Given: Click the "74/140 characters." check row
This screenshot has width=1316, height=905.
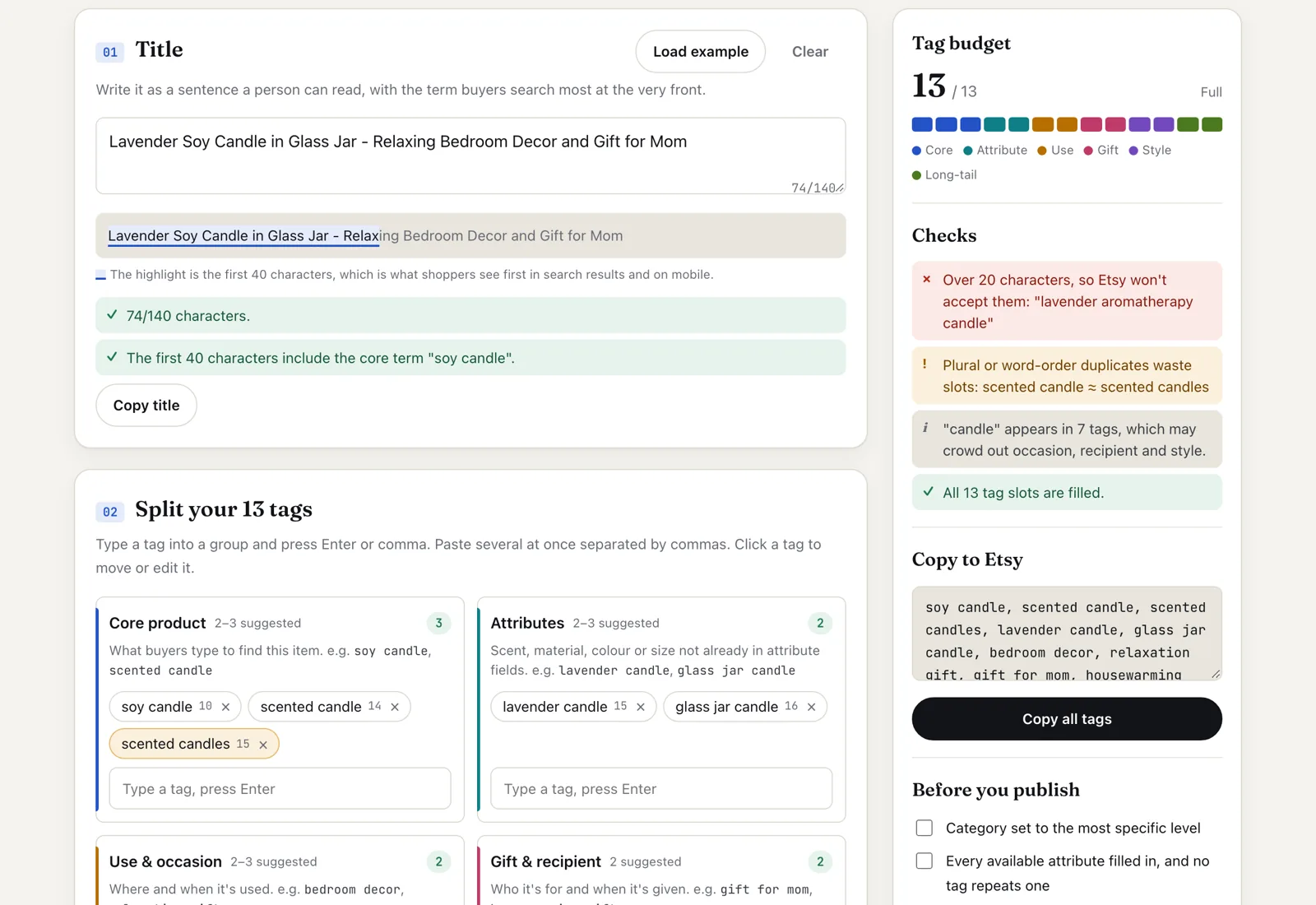Looking at the screenshot, I should tap(470, 315).
